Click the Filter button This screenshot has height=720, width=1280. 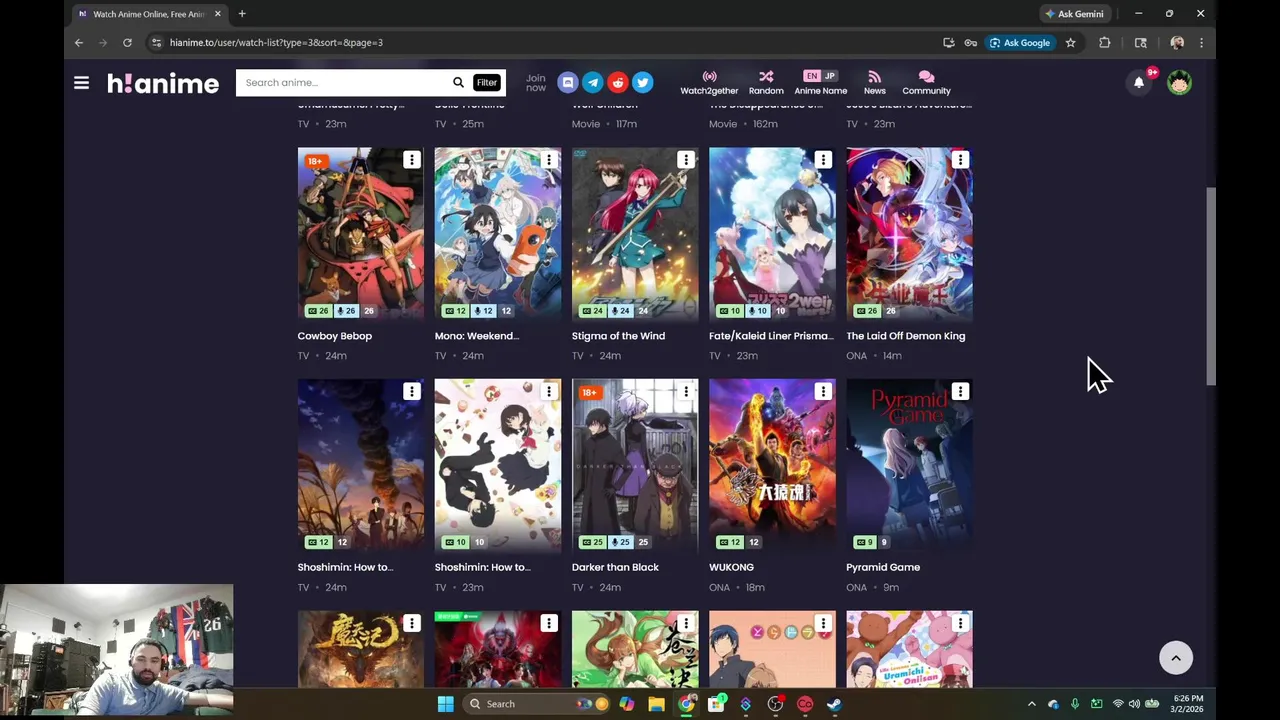click(x=487, y=83)
